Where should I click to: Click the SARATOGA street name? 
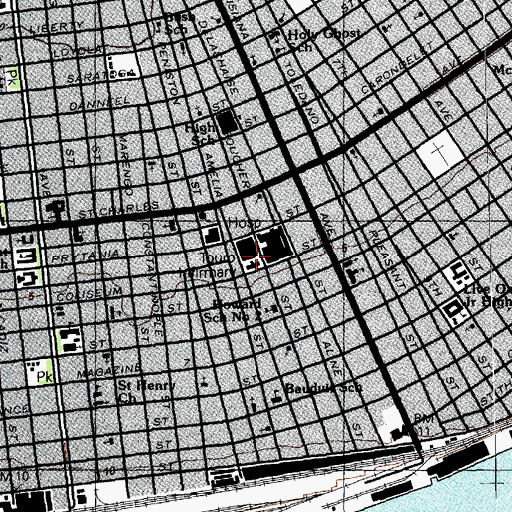tap(100, 76)
